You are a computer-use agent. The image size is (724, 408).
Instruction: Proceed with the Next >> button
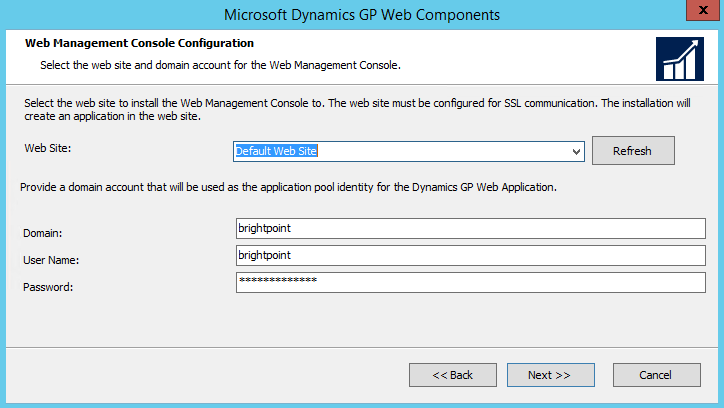click(x=549, y=375)
